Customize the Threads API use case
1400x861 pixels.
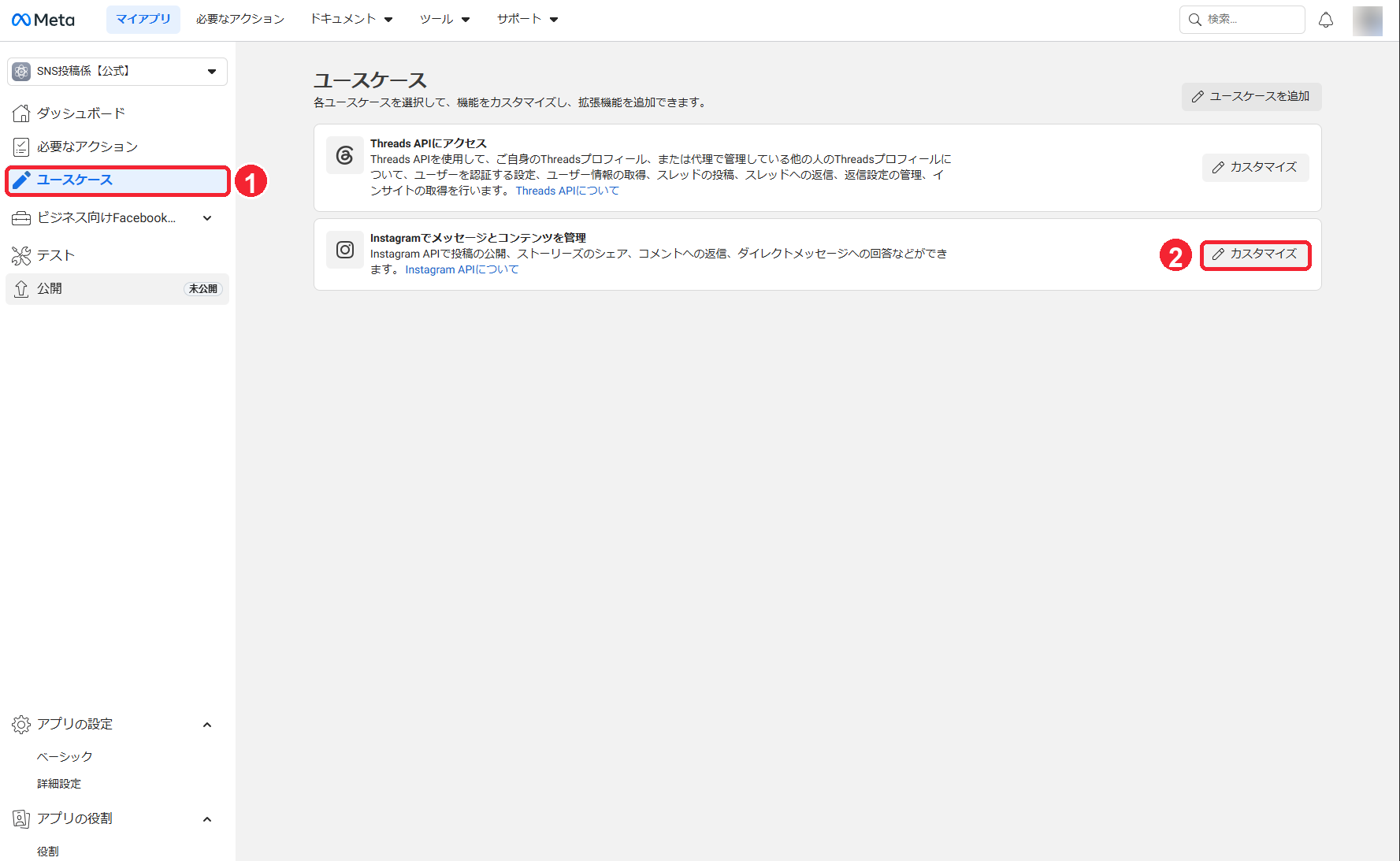coord(1255,167)
